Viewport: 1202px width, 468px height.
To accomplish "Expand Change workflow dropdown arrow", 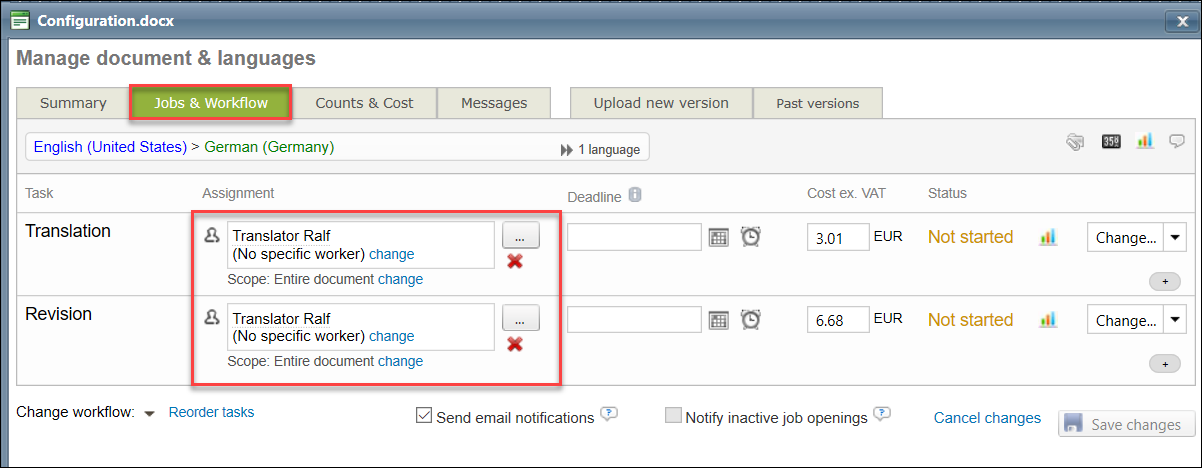I will [149, 413].
